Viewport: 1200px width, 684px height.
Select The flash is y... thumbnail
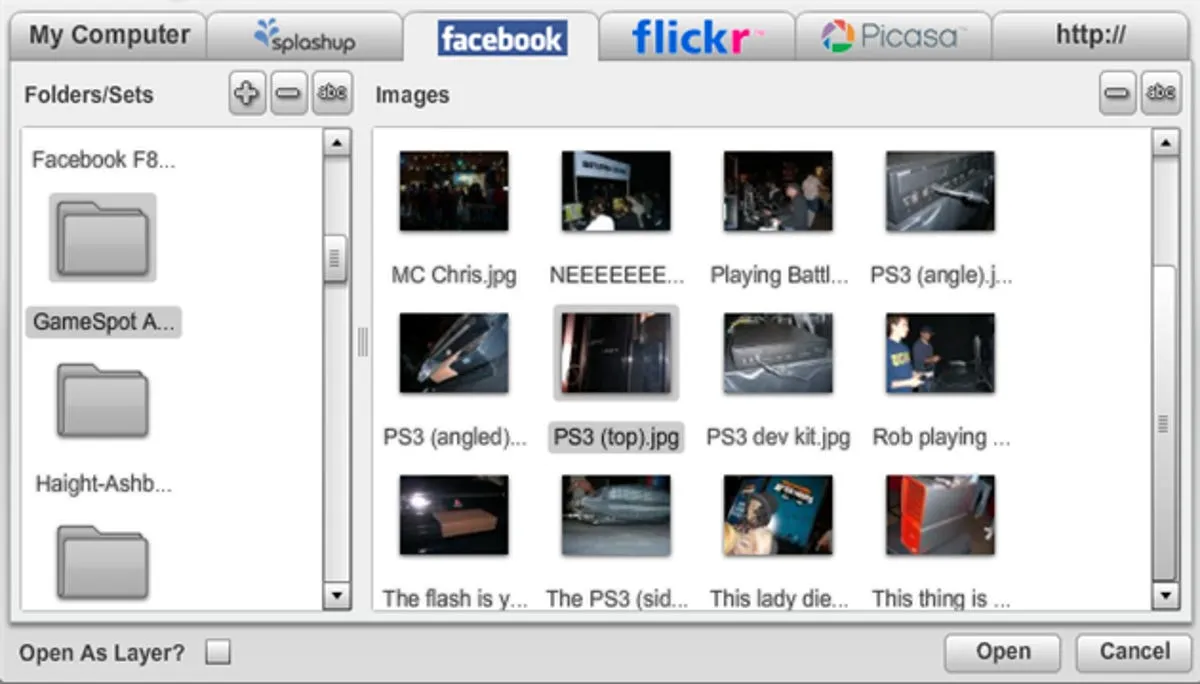point(454,515)
